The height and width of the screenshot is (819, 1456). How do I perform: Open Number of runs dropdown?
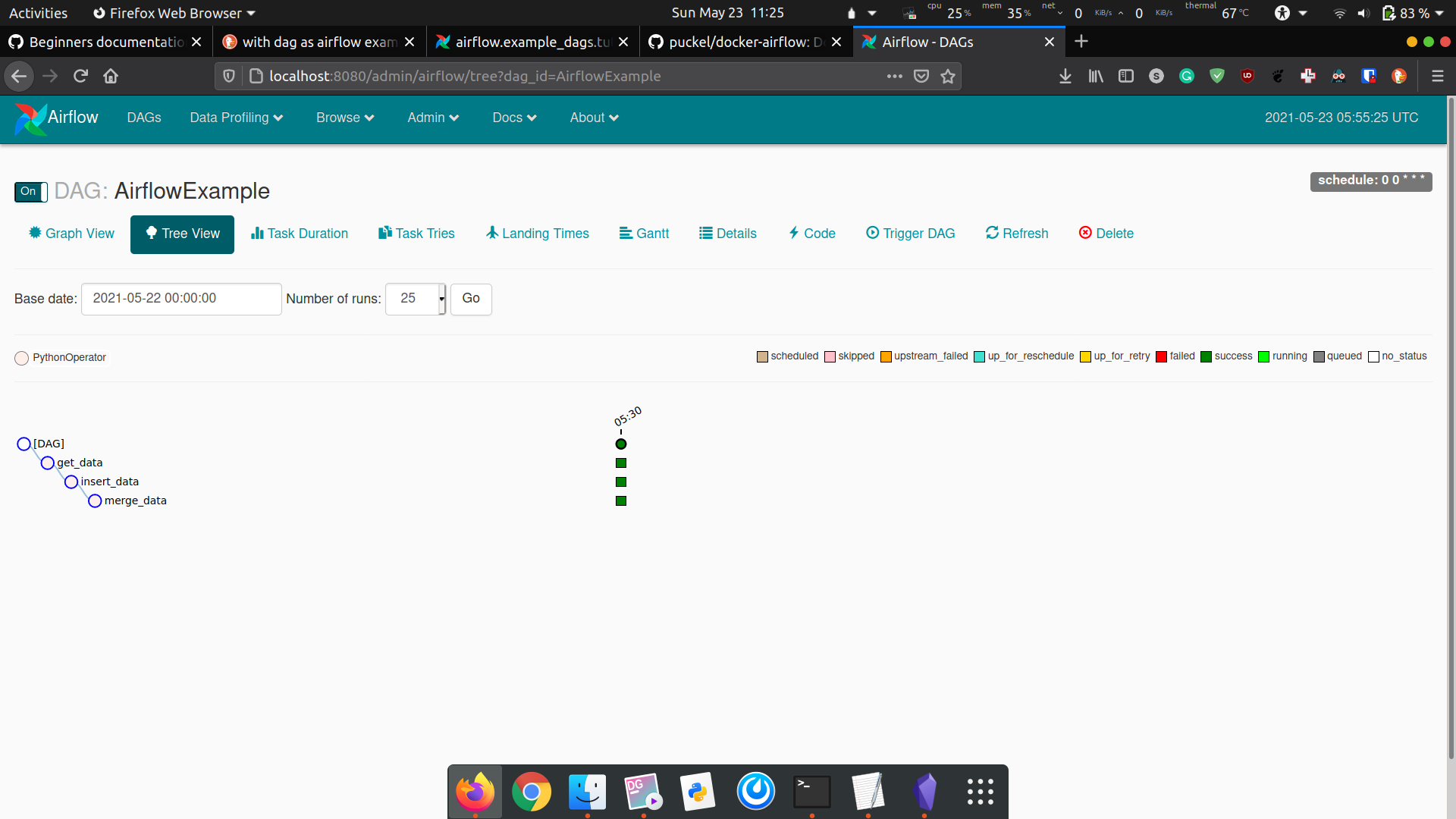pos(415,299)
